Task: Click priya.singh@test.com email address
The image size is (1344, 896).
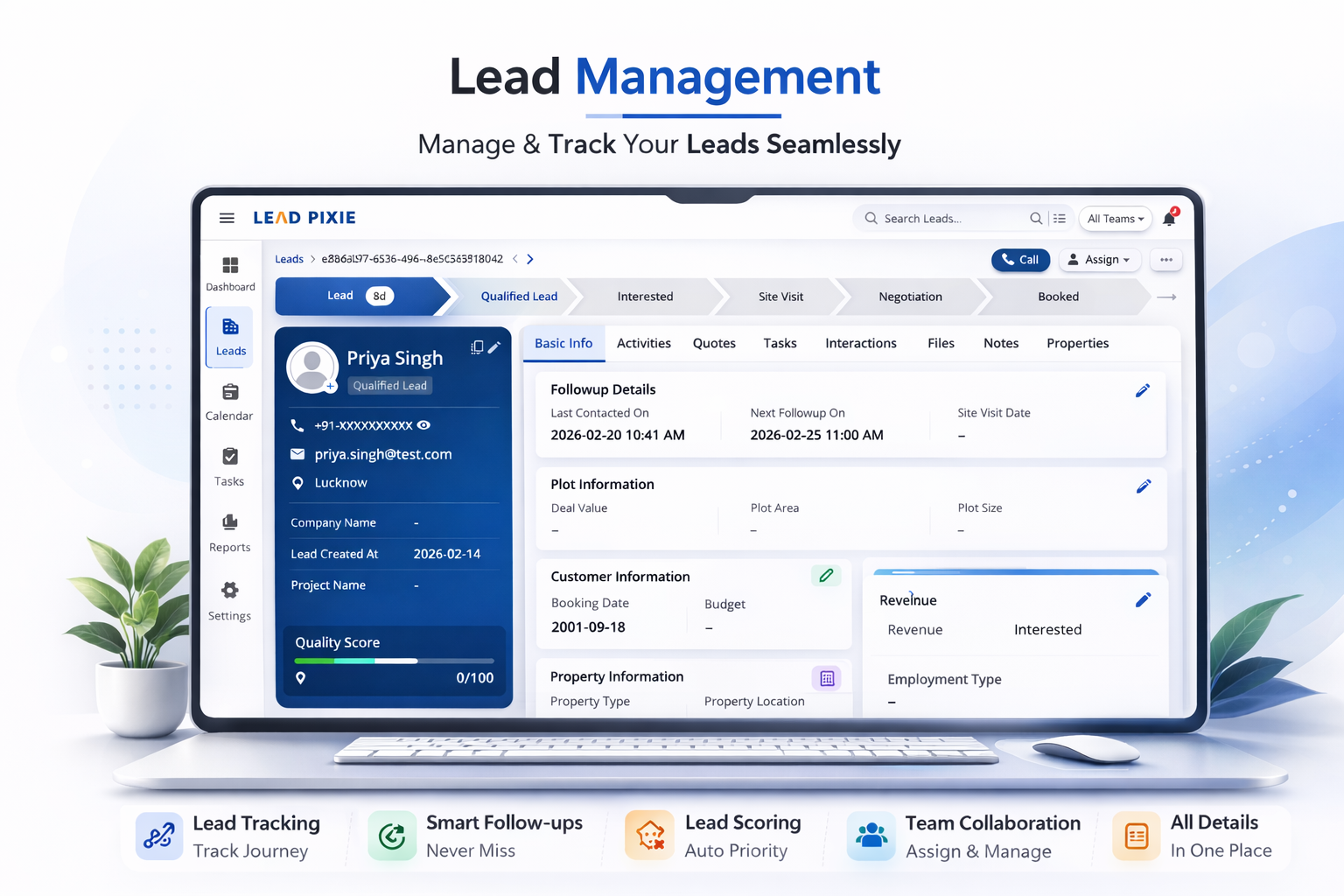Action: [x=383, y=454]
